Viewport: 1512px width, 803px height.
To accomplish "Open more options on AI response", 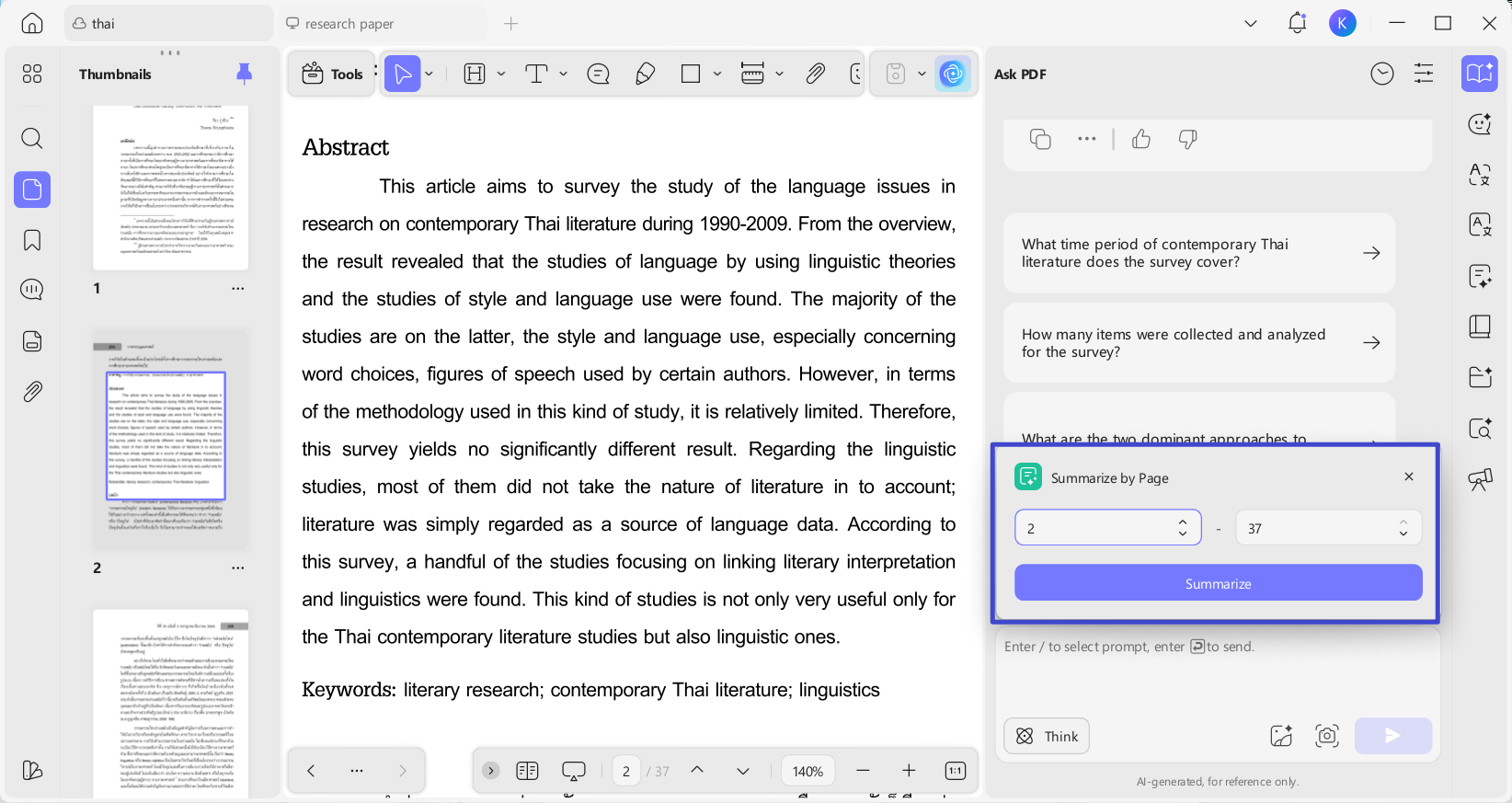I will [1087, 139].
